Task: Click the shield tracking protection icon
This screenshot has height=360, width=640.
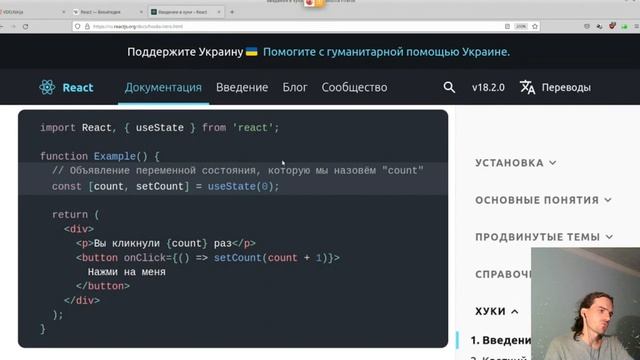Action: tap(78, 27)
